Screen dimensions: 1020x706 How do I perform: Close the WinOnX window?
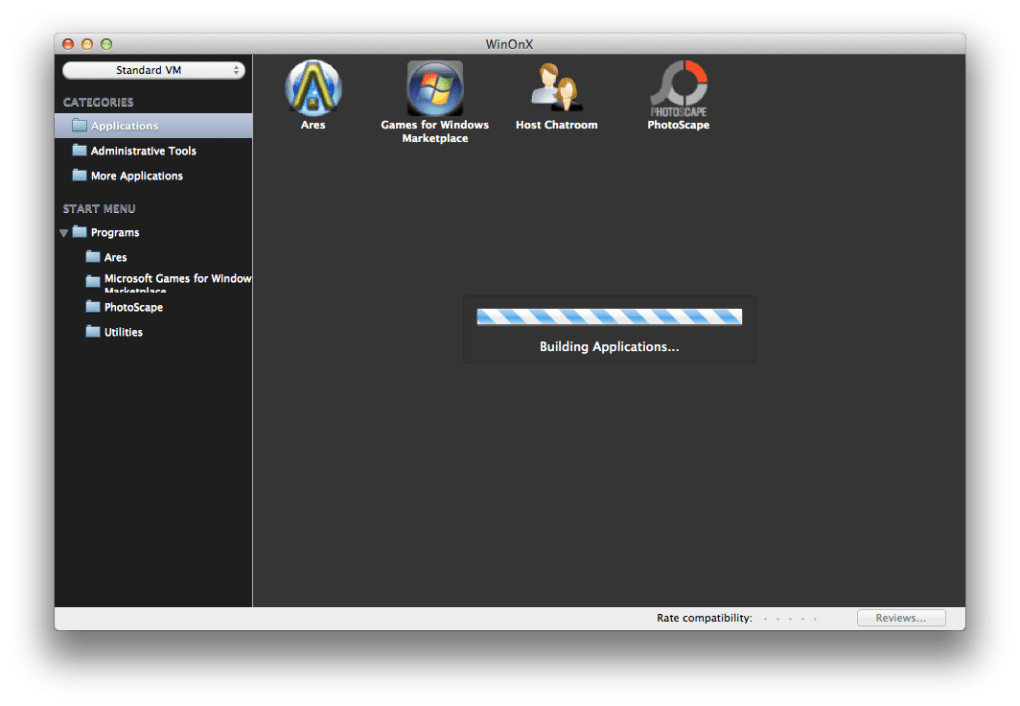pyautogui.click(x=68, y=44)
